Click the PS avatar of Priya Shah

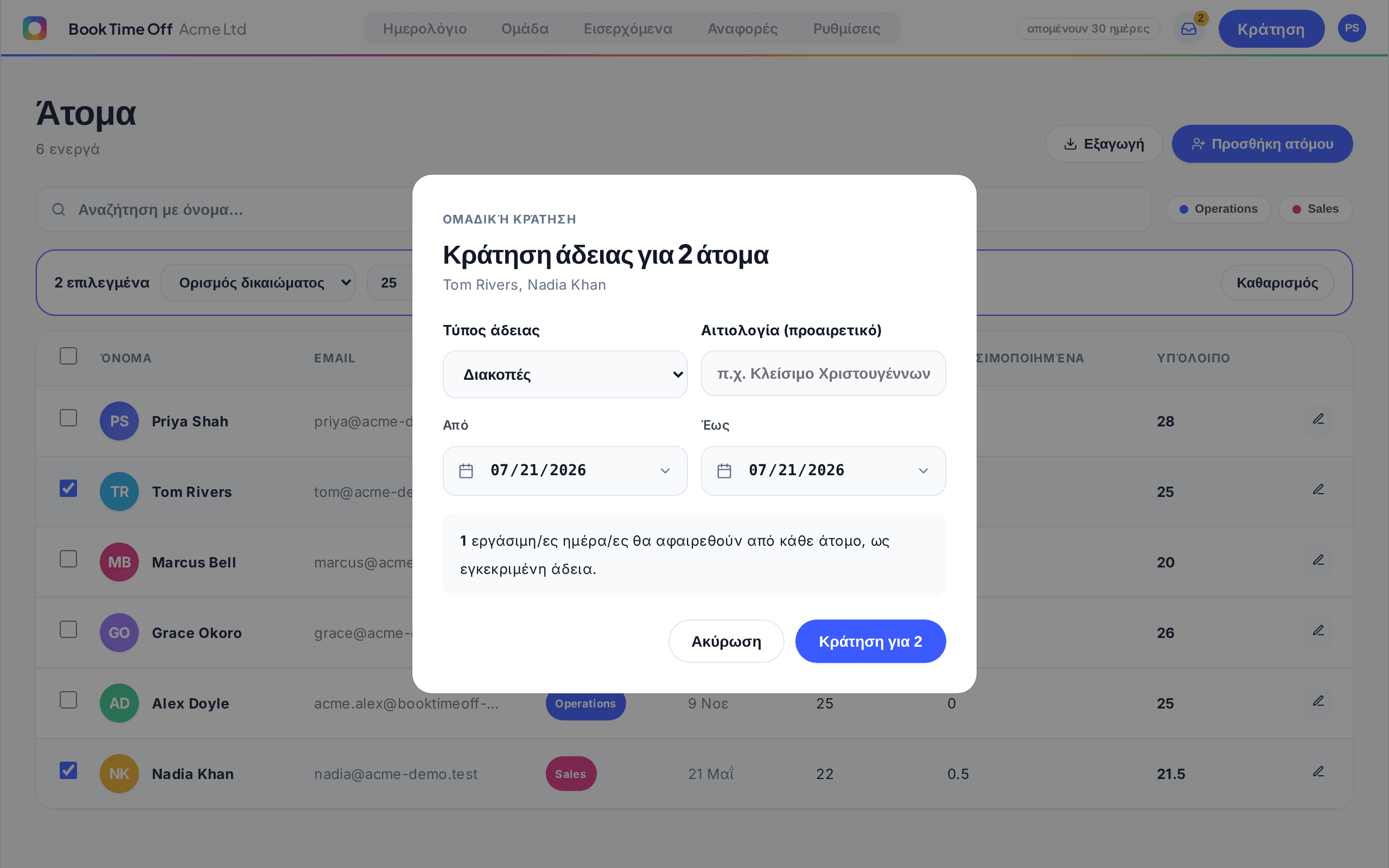click(x=119, y=421)
